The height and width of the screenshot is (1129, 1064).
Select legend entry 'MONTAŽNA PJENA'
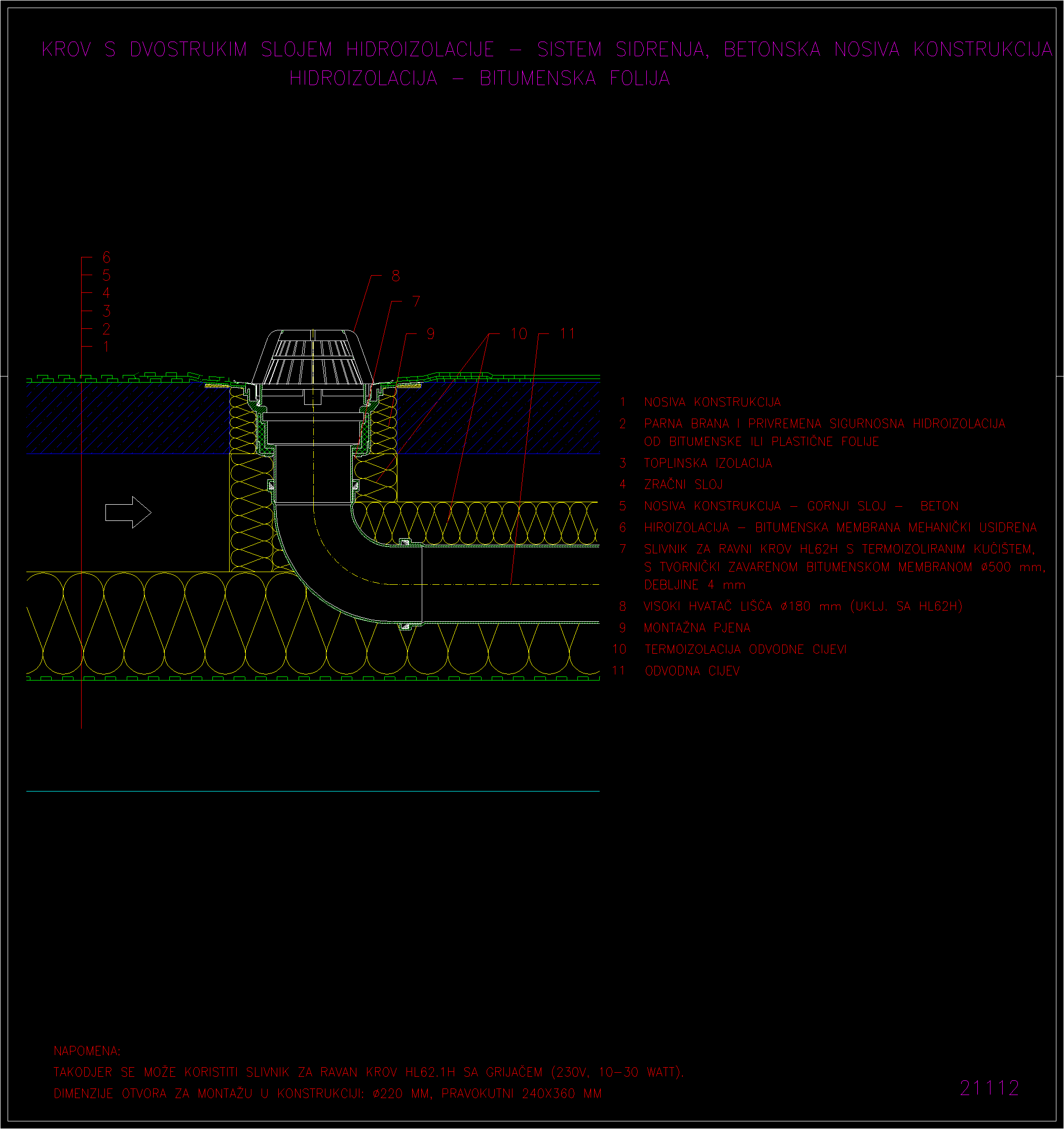[x=697, y=628]
